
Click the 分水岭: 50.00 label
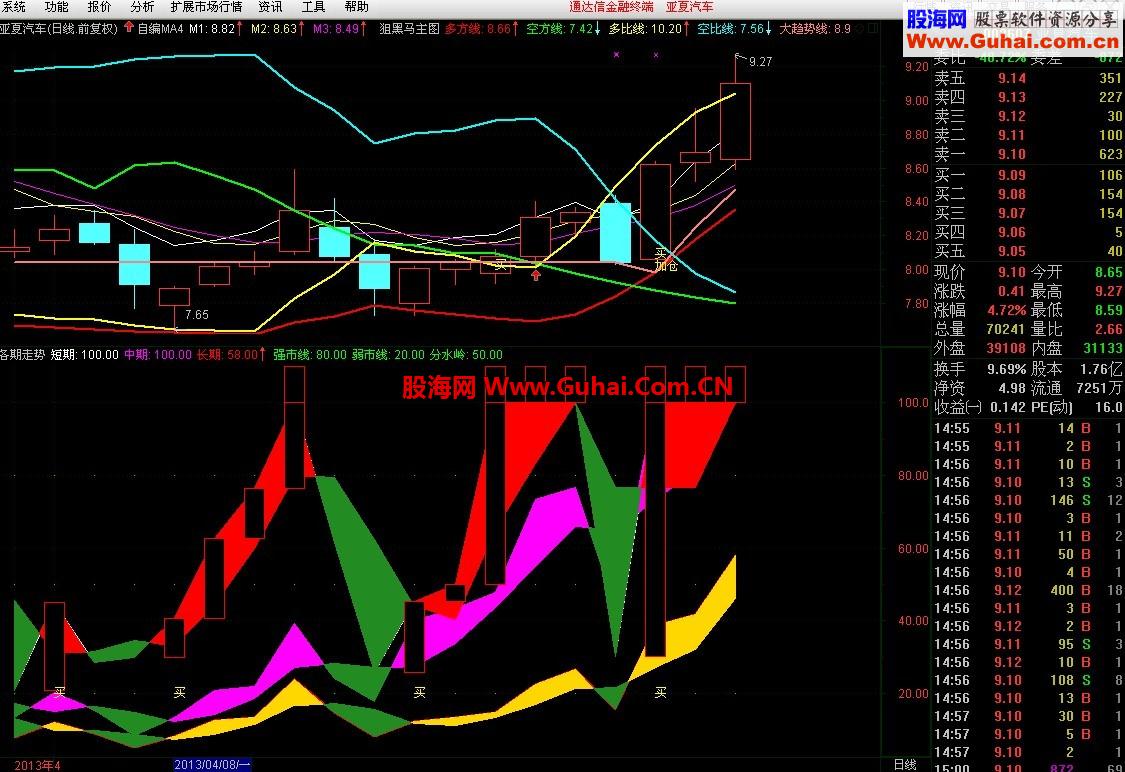[x=466, y=354]
